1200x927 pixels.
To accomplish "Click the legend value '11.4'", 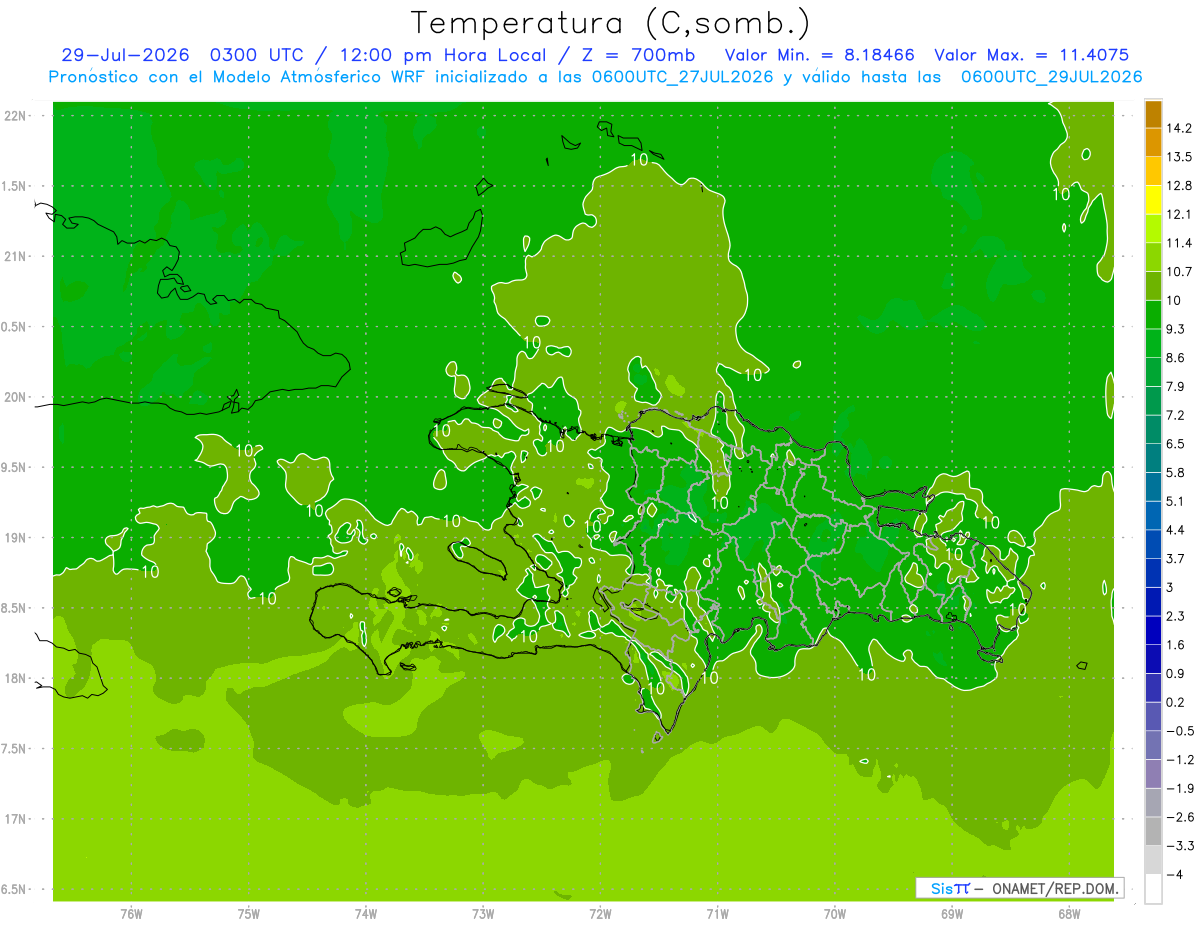I will [x=1180, y=243].
